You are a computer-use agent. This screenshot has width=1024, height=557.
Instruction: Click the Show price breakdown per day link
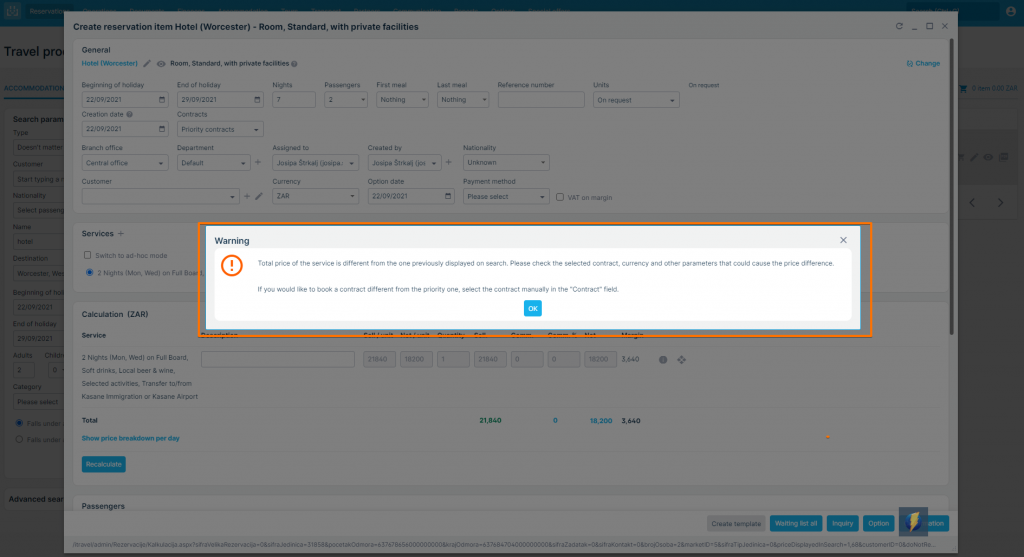tap(130, 438)
